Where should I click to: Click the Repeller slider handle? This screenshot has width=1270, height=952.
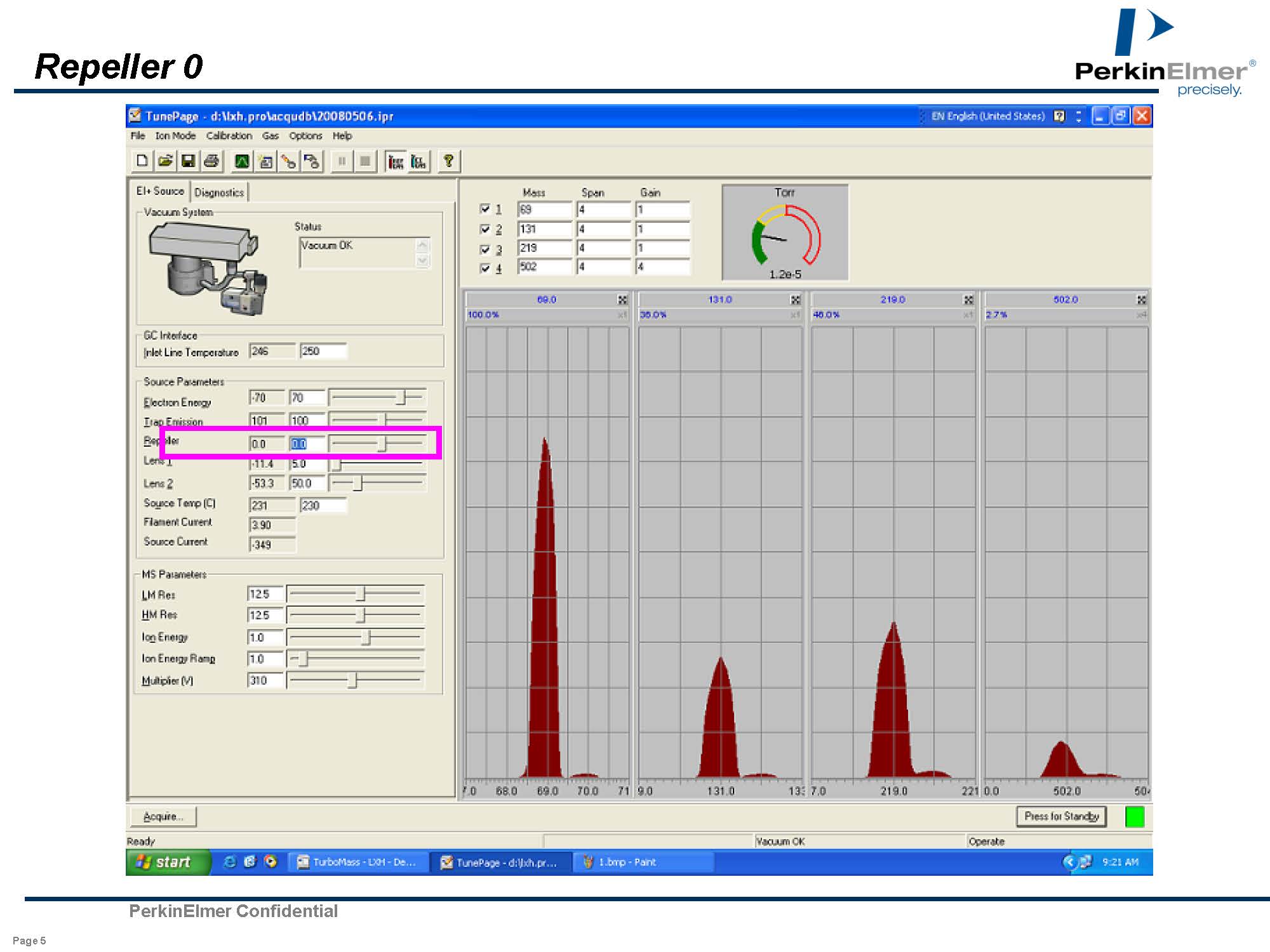pyautogui.click(x=382, y=444)
